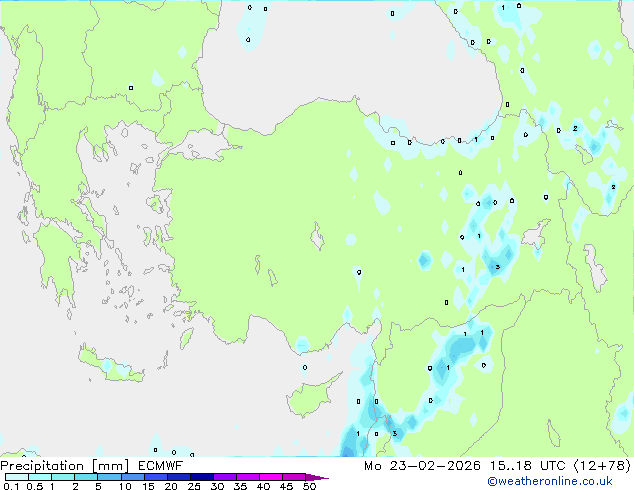Screen dimensions: 634x490
Task: Select the '20' legend scale label
Action: (x=171, y=486)
